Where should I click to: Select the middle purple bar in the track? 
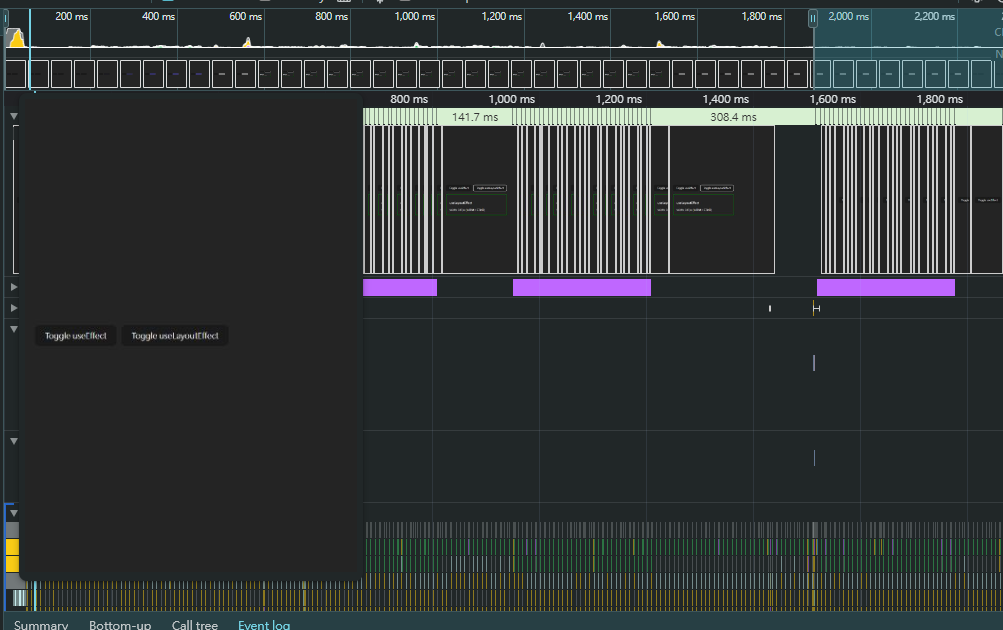581,288
